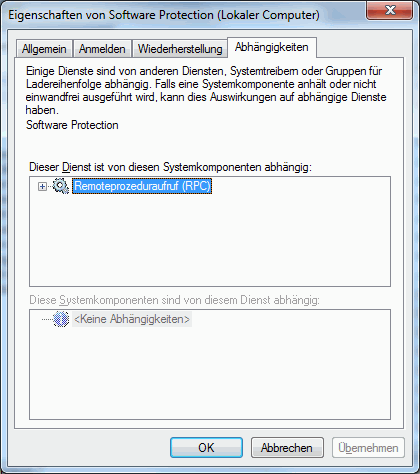
Task: Cancel with the Abbrechen button
Action: (287, 447)
